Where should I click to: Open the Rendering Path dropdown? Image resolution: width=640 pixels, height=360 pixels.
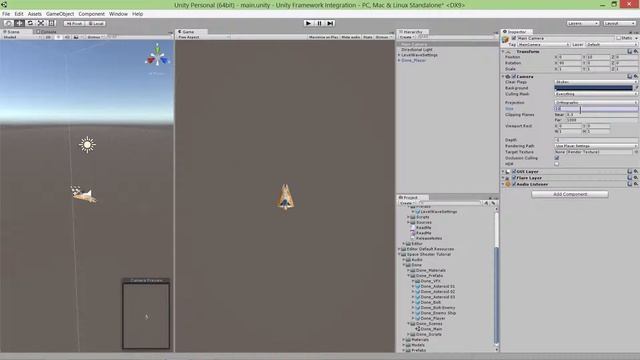tap(596, 146)
